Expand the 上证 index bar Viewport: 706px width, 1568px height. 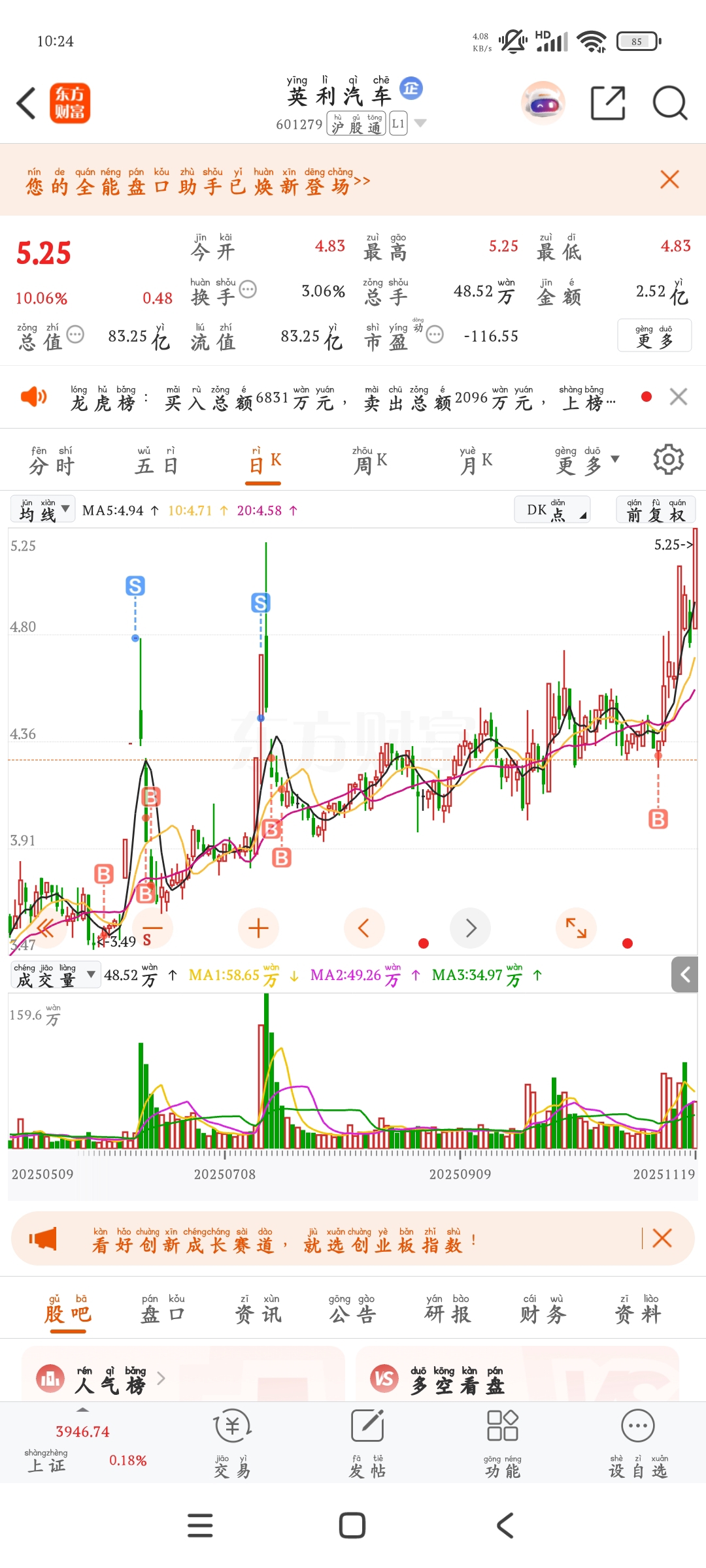pos(83,1410)
